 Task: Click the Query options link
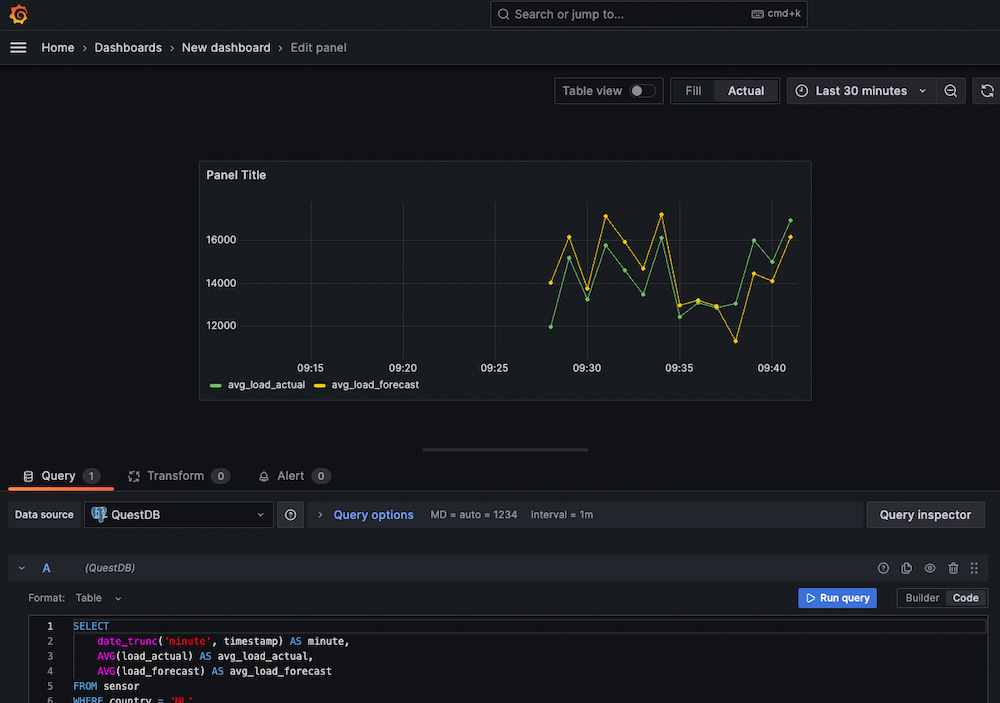click(373, 515)
